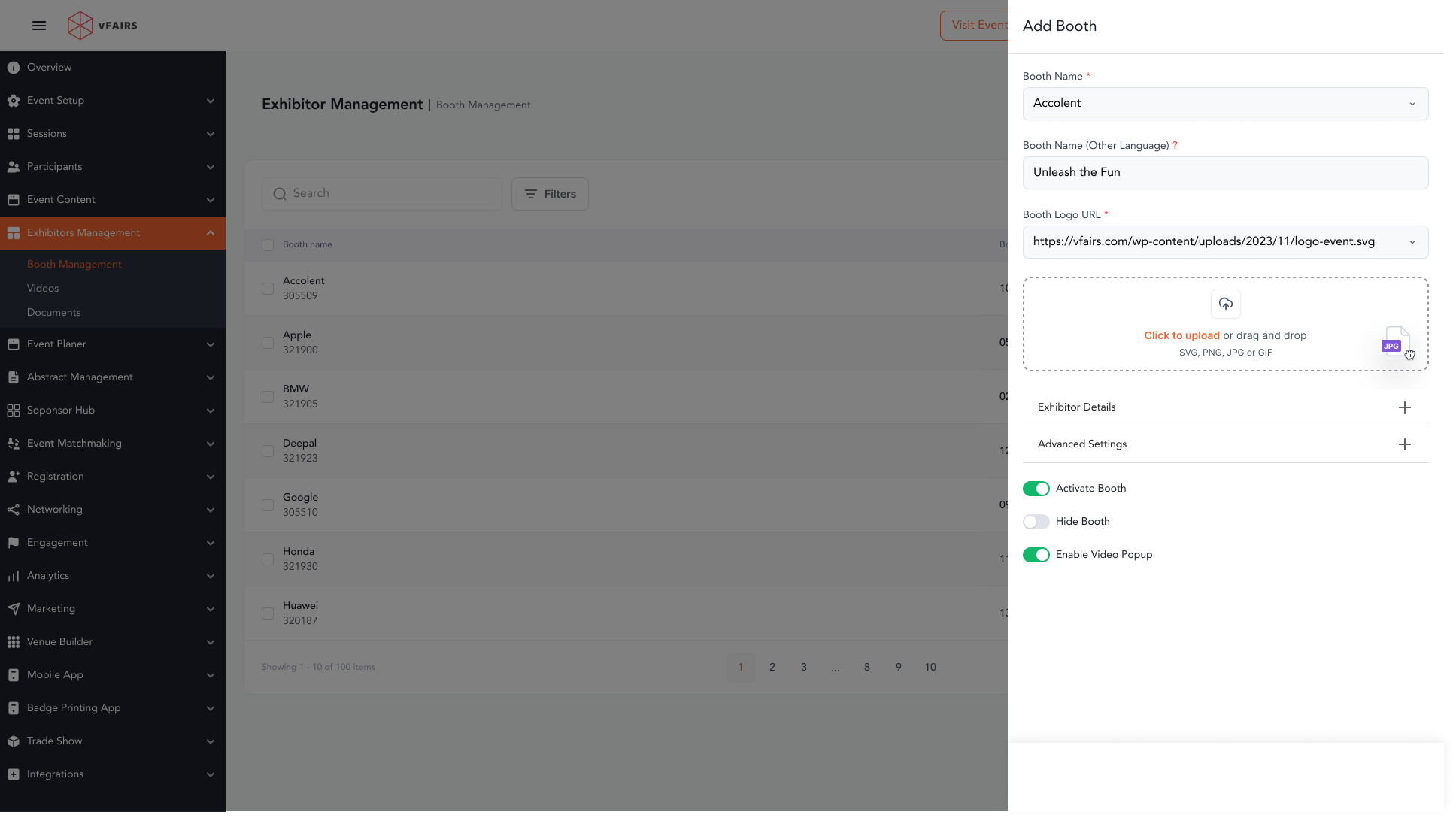
Task: Turn on the Hide Booth toggle
Action: [1036, 522]
